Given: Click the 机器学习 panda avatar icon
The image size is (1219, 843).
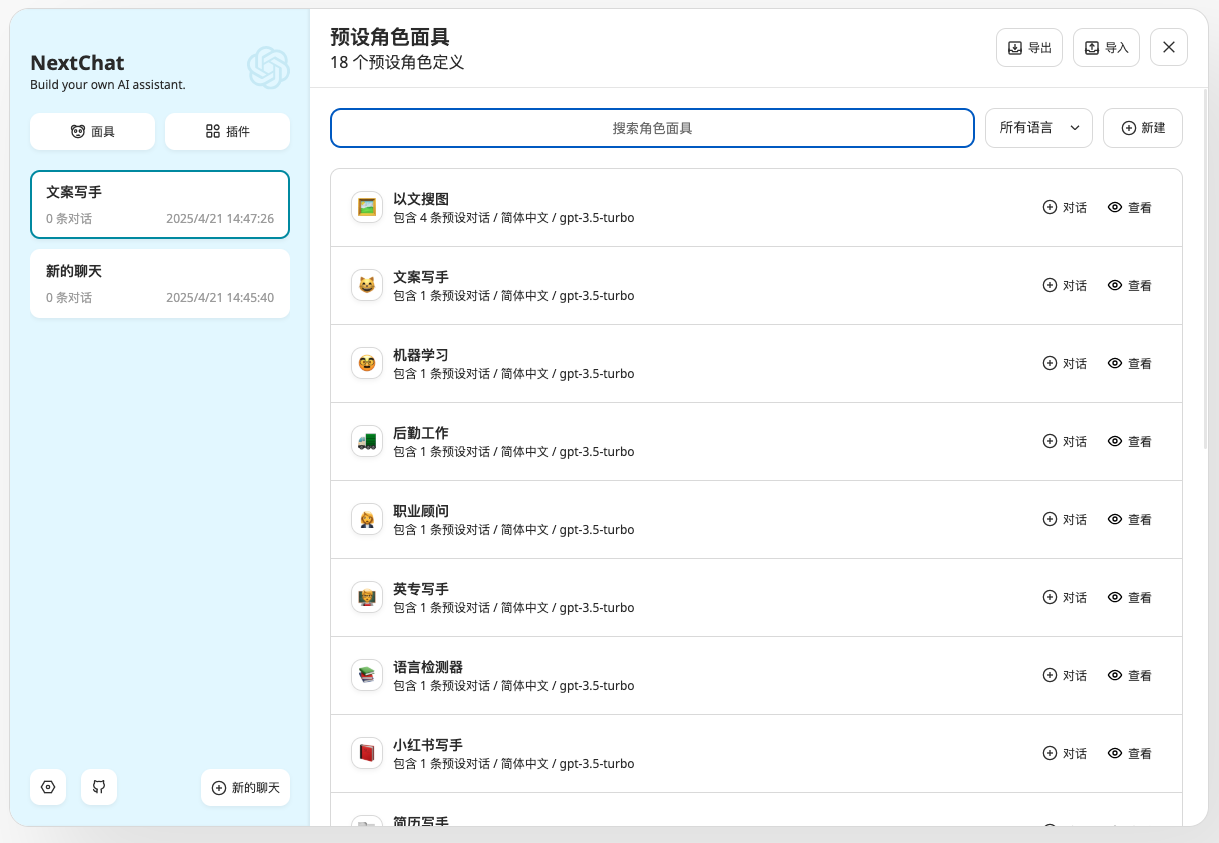Looking at the screenshot, I should [366, 363].
